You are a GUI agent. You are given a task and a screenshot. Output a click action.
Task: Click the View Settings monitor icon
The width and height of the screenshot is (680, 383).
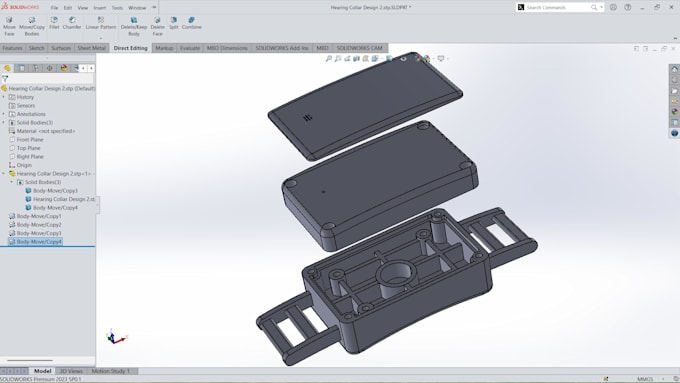pos(441,59)
